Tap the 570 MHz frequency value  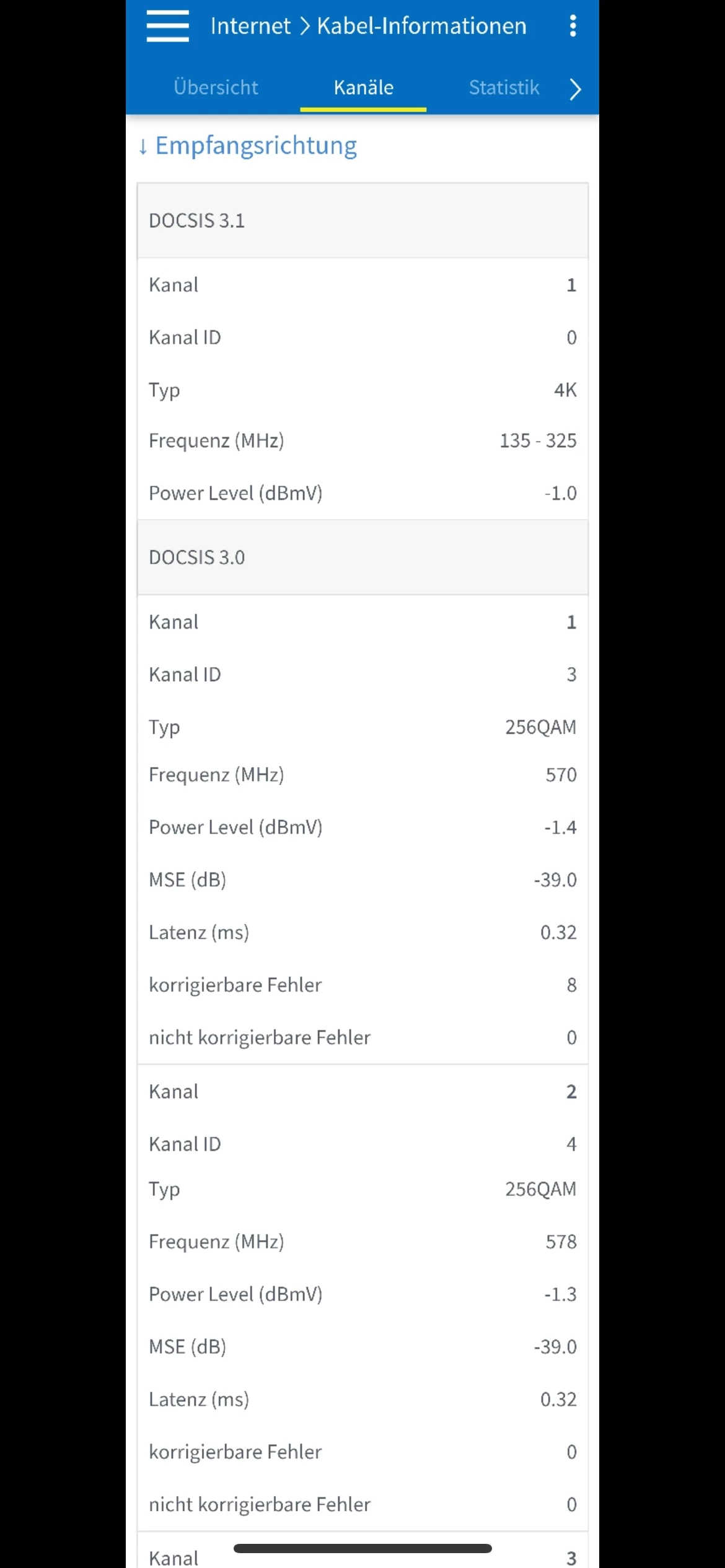pyautogui.click(x=561, y=775)
